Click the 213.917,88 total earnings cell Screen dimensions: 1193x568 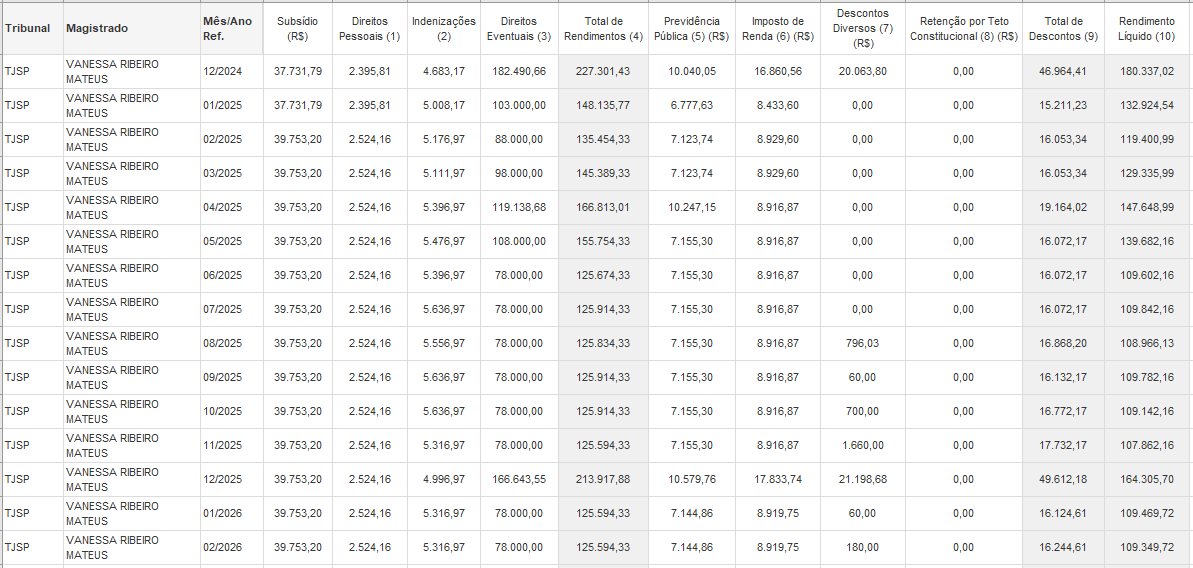pyautogui.click(x=603, y=479)
